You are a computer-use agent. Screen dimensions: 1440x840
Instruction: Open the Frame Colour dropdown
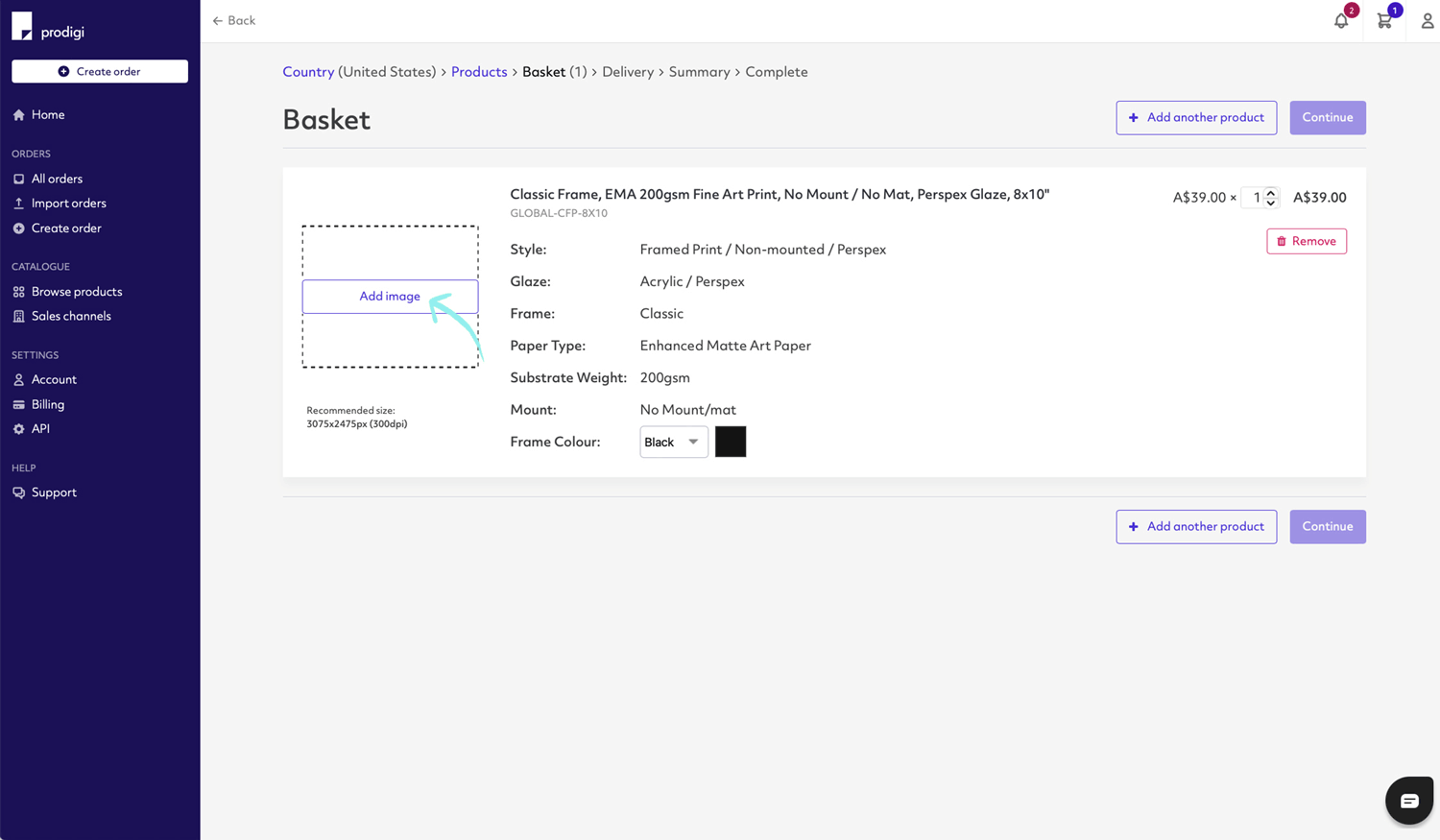pyautogui.click(x=673, y=442)
